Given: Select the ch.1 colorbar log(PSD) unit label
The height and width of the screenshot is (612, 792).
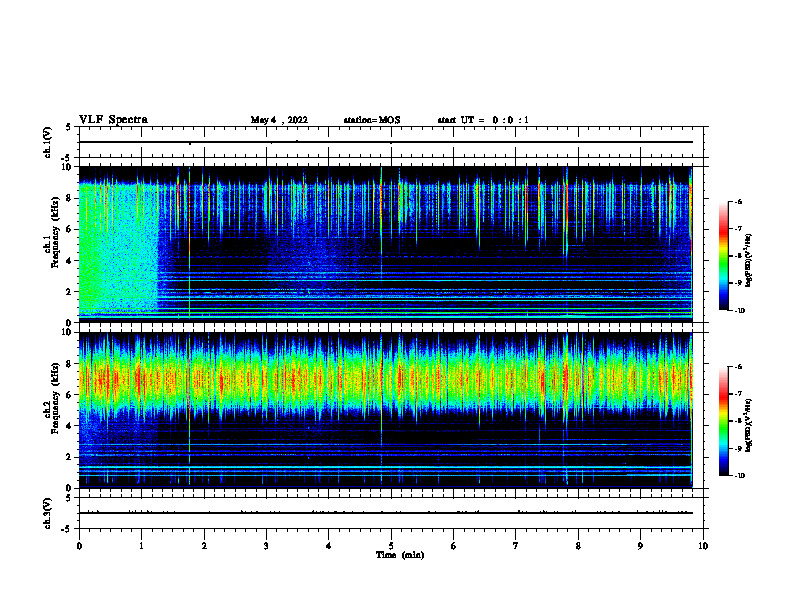Looking at the screenshot, I should pyautogui.click(x=749, y=260).
